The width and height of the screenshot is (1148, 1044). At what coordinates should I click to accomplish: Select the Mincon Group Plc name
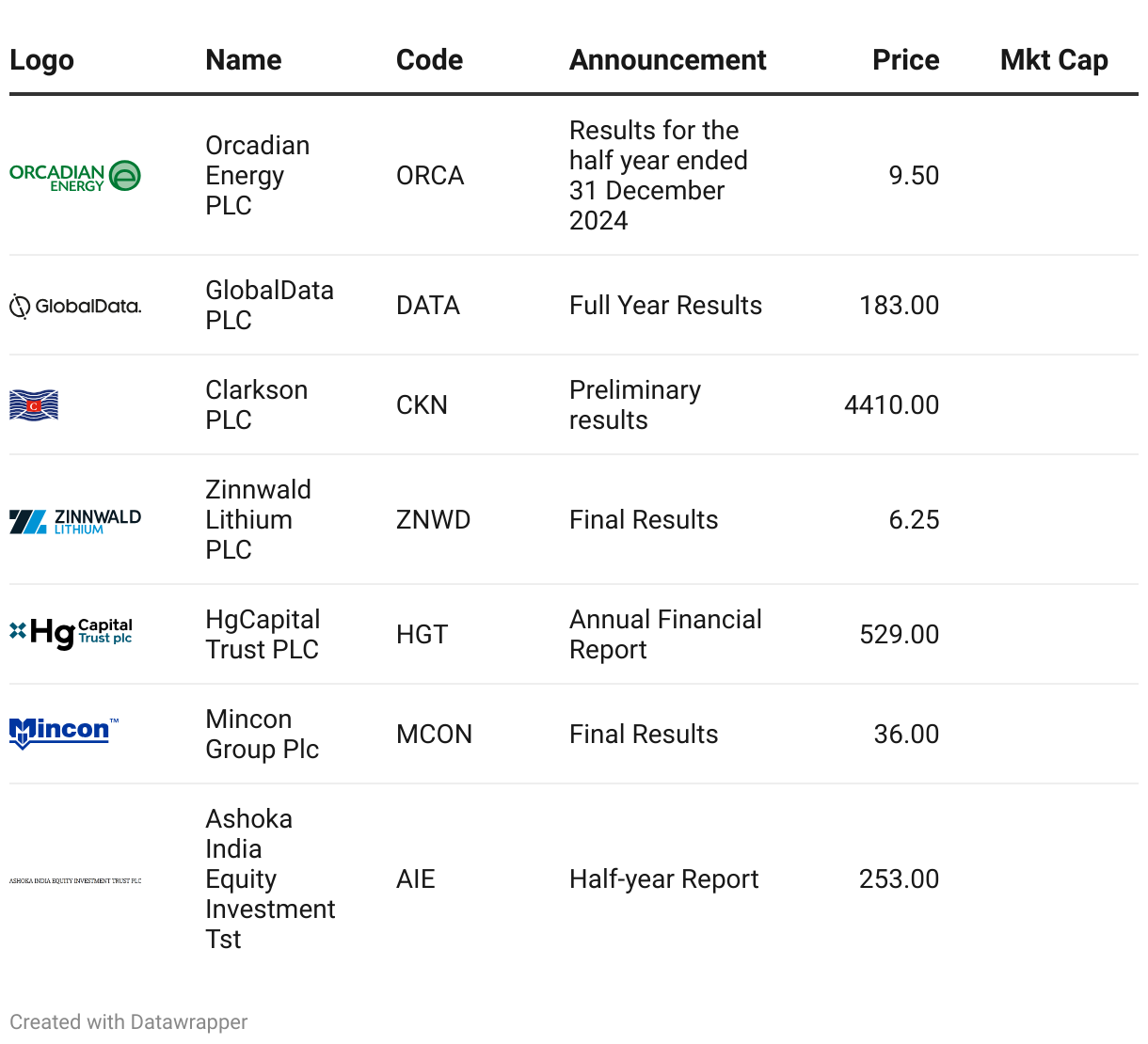(x=262, y=735)
